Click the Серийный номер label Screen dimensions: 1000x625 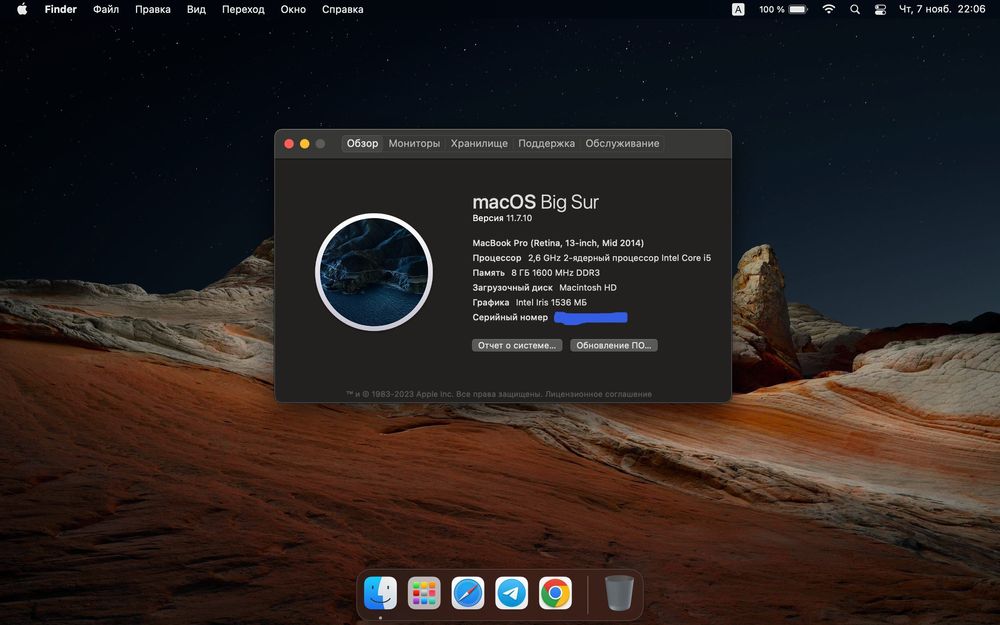click(x=510, y=317)
